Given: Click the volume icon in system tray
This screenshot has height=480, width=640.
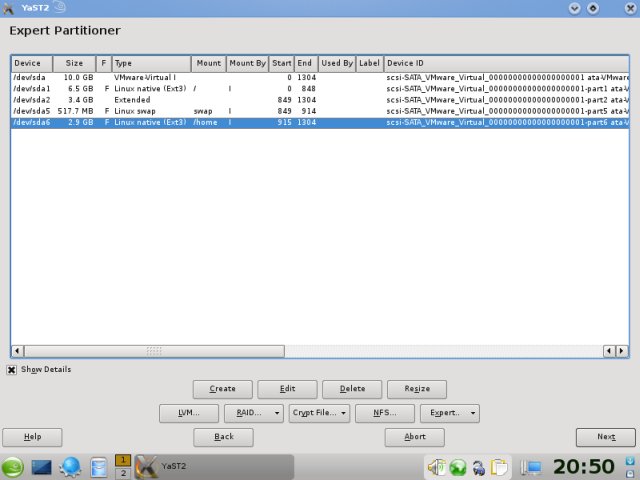Looking at the screenshot, I should (436, 467).
